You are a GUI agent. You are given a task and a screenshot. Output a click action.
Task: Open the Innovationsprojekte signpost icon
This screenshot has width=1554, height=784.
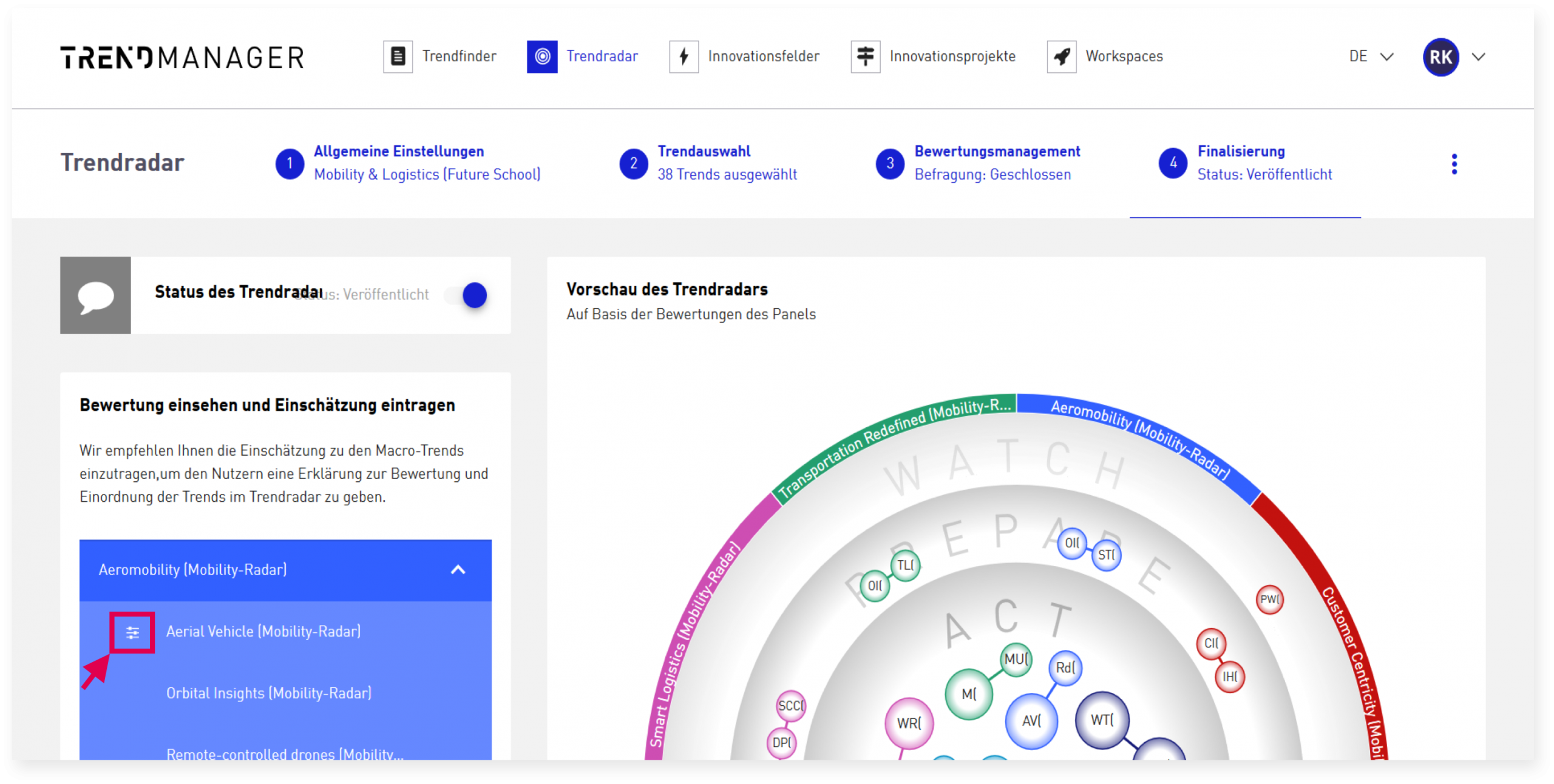(864, 56)
